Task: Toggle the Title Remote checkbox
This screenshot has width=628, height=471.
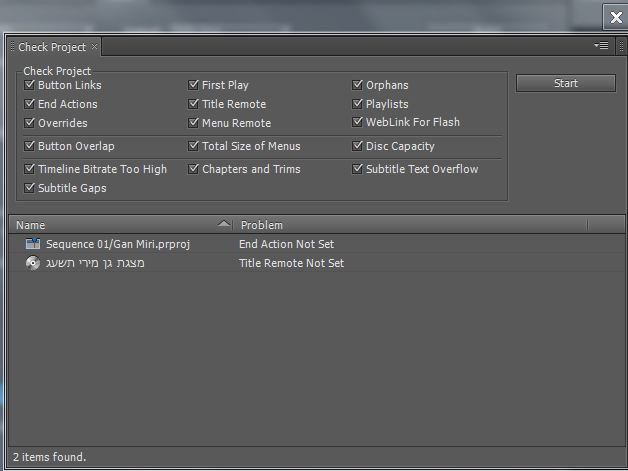Action: 193,104
